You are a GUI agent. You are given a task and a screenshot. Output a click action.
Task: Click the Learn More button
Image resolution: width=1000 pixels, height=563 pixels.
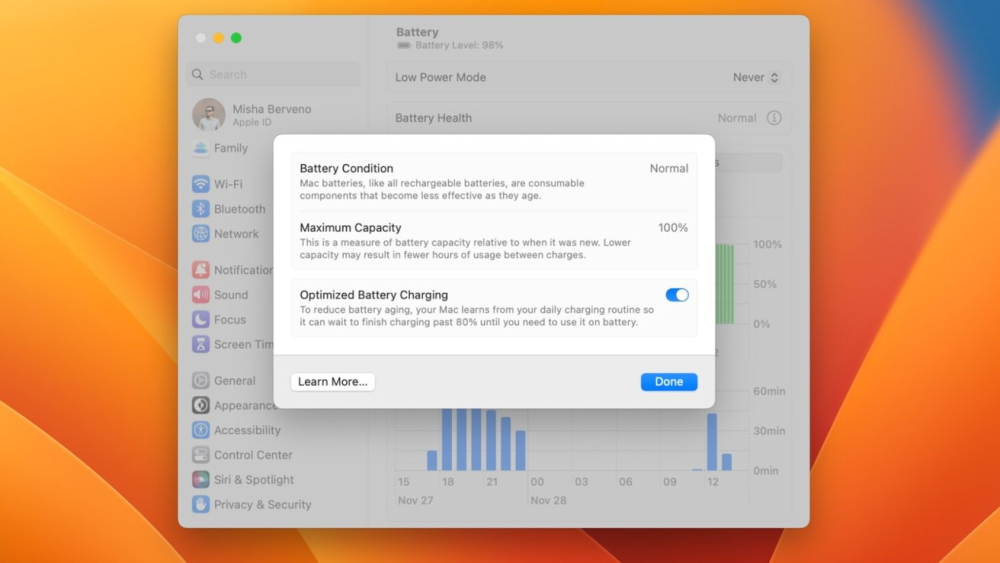click(x=333, y=382)
